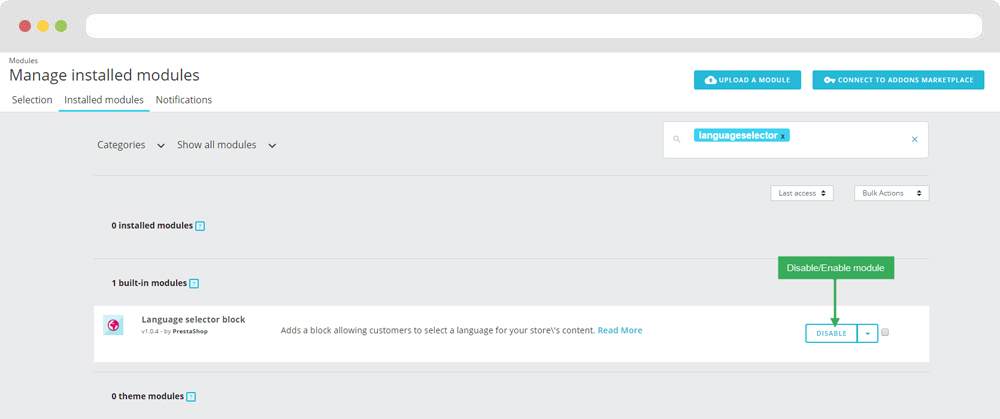The height and width of the screenshot is (419, 1000).
Task: Open the Read More link
Action: pyautogui.click(x=620, y=330)
